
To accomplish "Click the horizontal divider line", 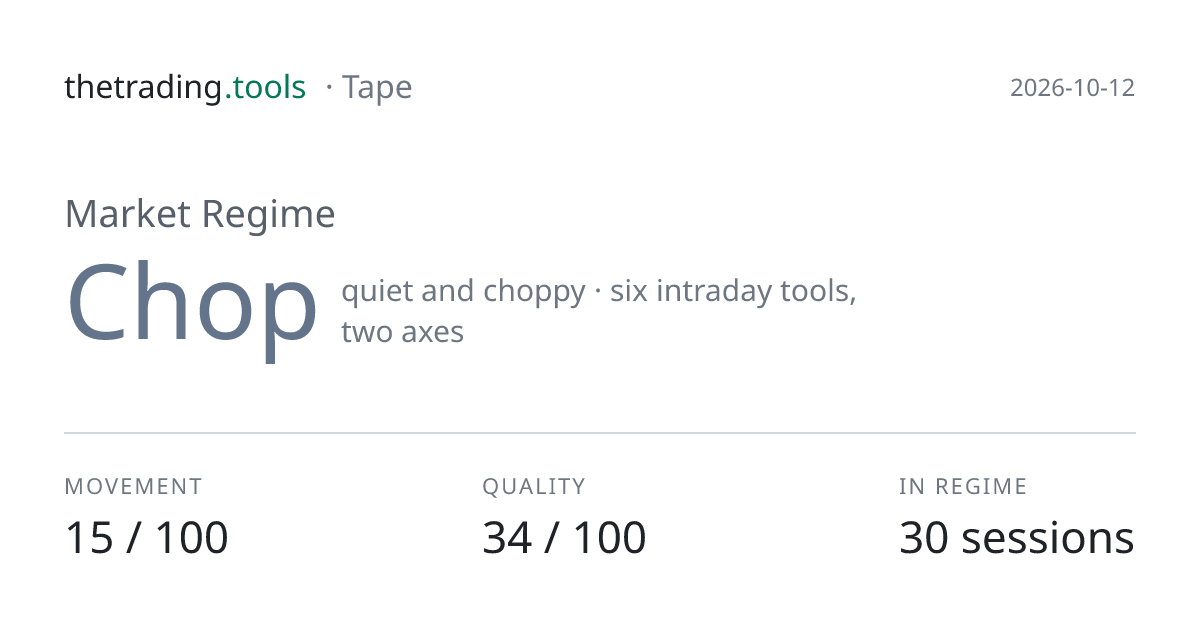I will click(x=600, y=433).
